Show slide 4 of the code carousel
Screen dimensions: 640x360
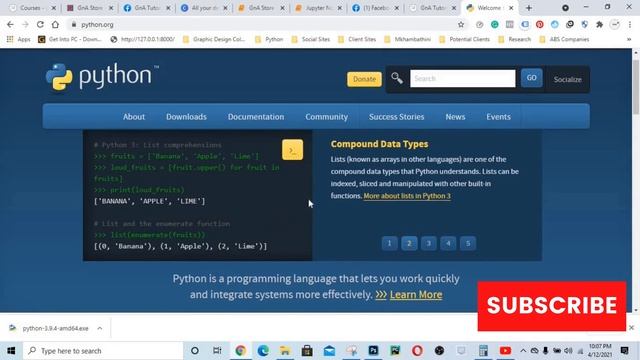pyautogui.click(x=448, y=243)
